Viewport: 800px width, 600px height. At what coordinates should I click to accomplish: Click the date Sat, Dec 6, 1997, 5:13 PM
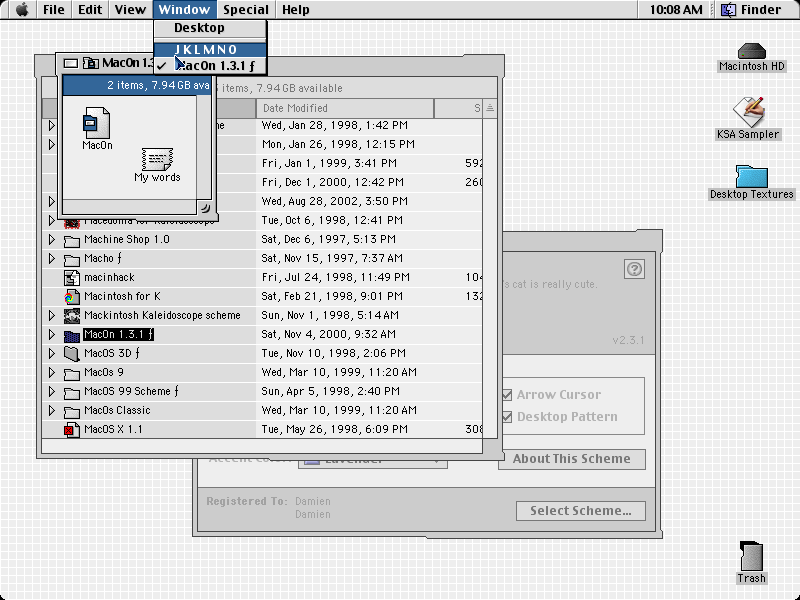point(329,239)
